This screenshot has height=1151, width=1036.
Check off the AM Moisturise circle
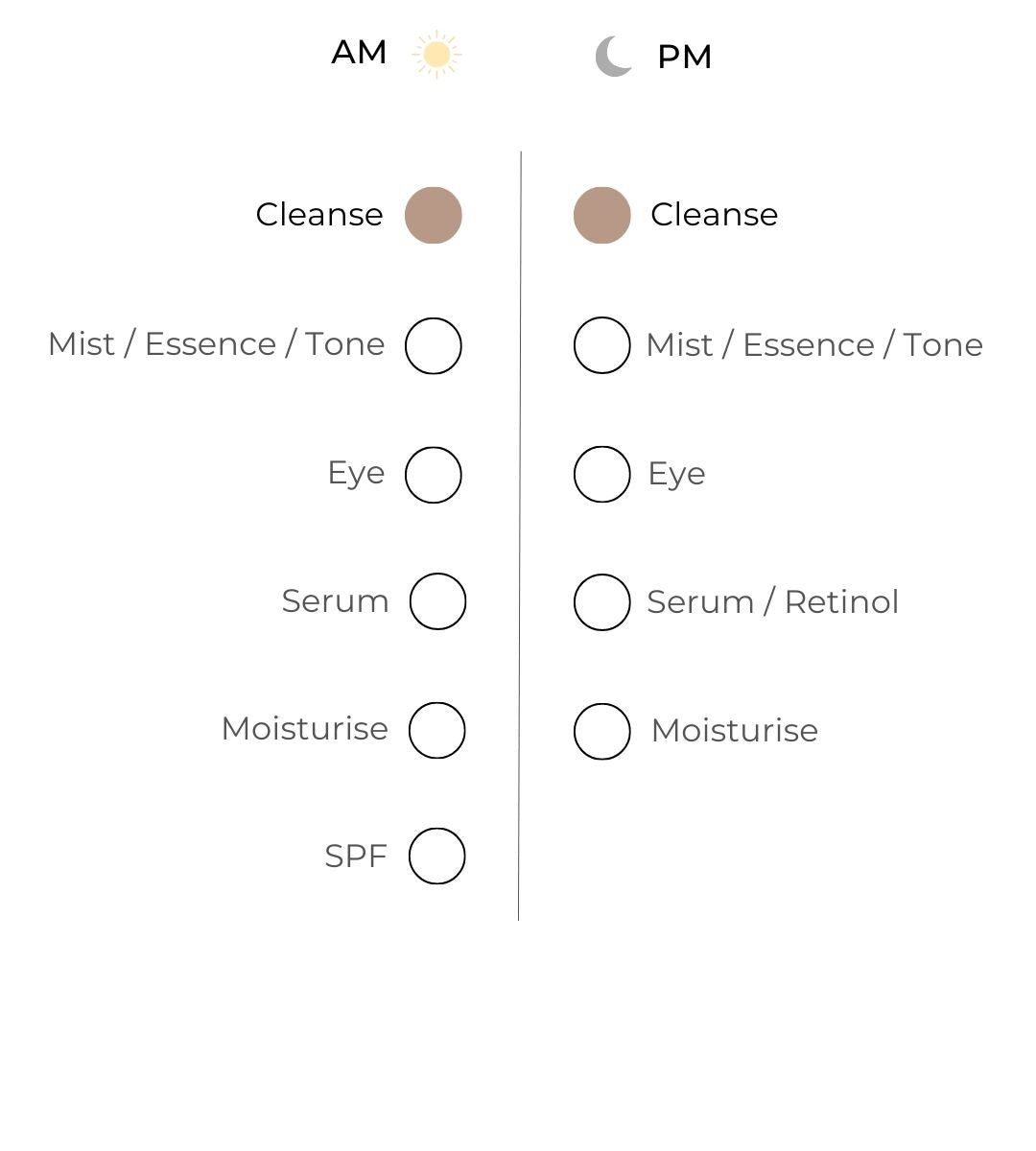(437, 730)
